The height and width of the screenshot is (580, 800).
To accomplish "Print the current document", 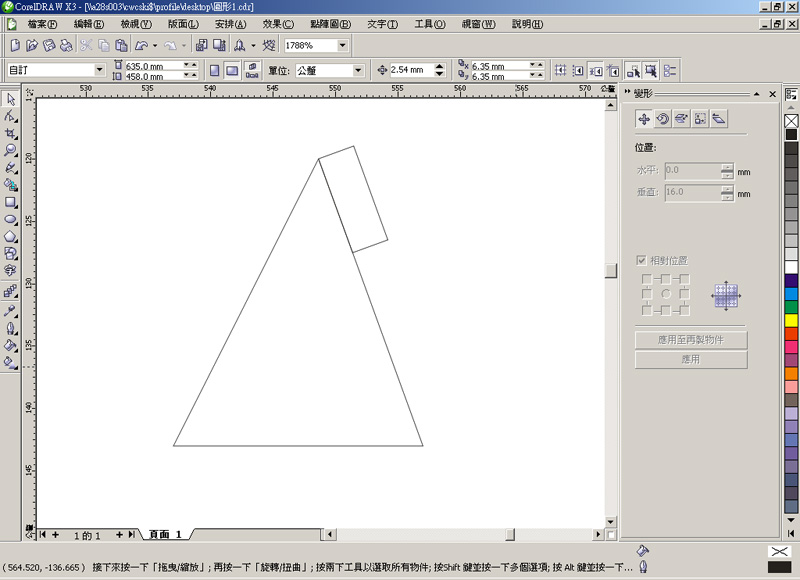I will (x=66, y=45).
